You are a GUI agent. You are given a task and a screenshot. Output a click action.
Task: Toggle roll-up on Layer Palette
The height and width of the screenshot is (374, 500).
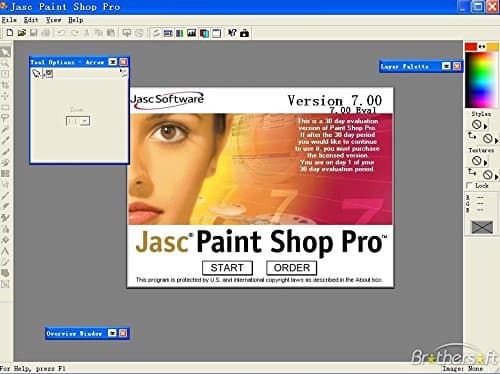446,66
